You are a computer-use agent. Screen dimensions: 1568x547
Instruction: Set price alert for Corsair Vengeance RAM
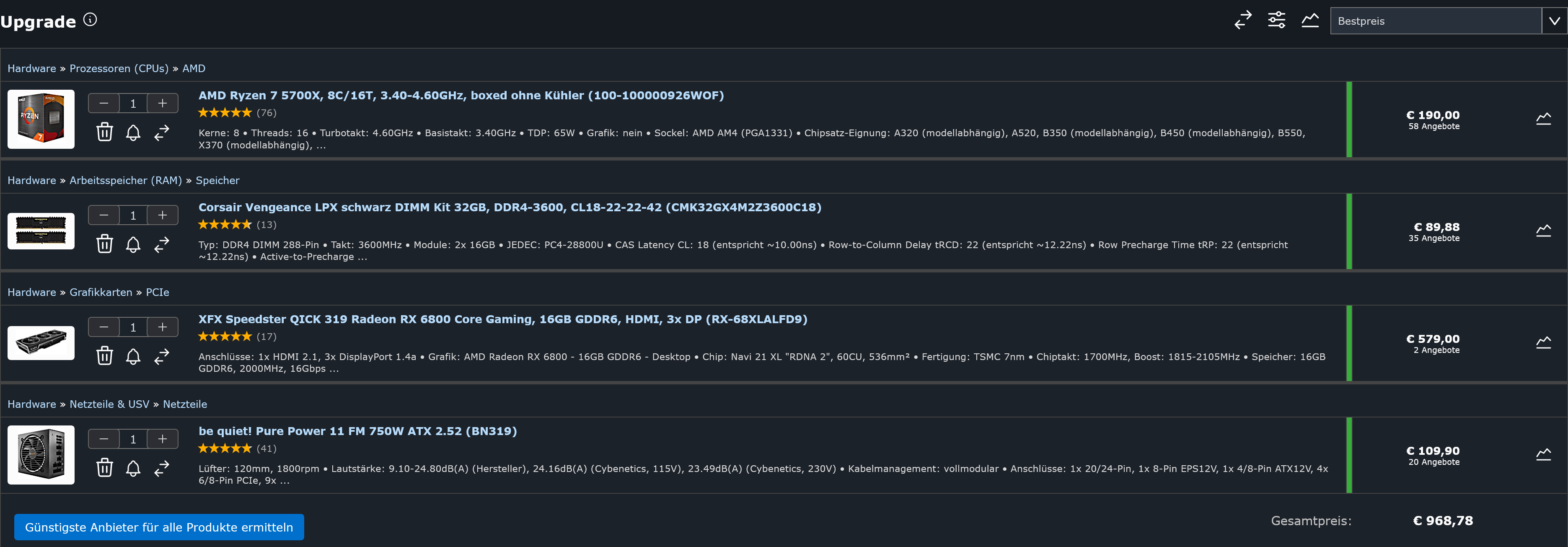[x=133, y=244]
